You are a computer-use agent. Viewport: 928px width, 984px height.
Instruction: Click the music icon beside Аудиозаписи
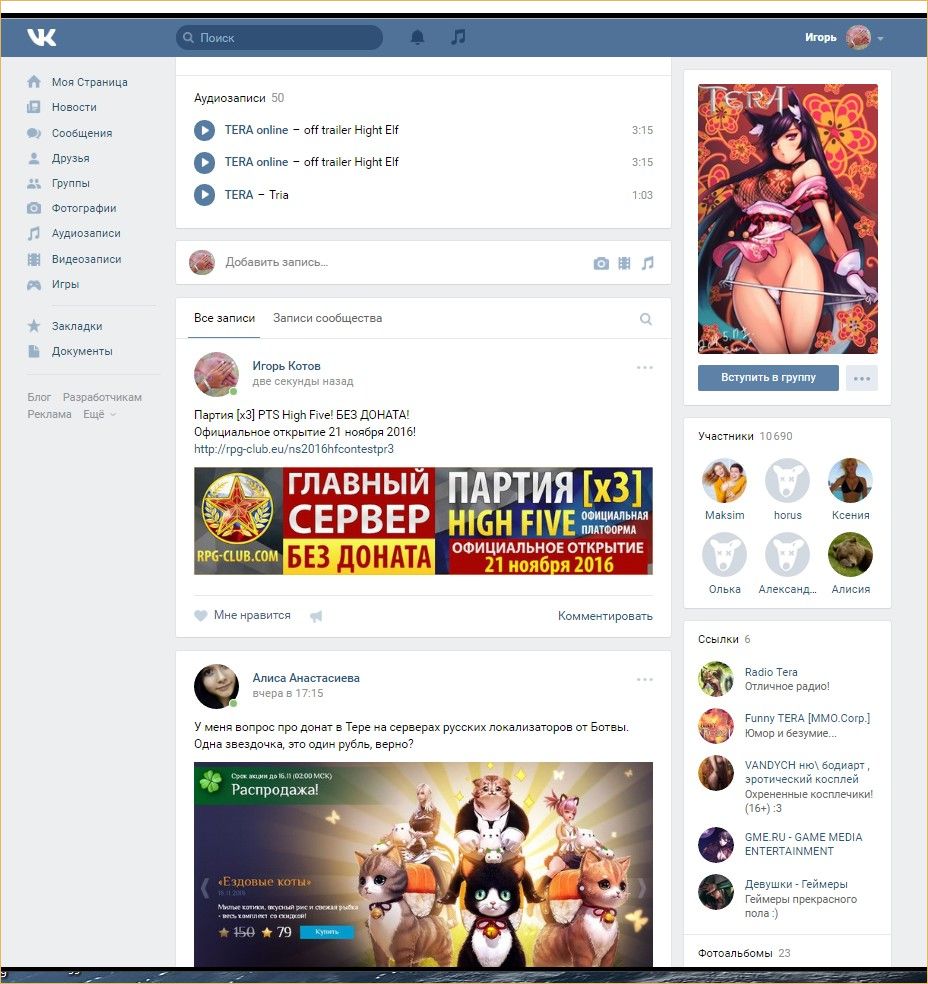(x=34, y=233)
